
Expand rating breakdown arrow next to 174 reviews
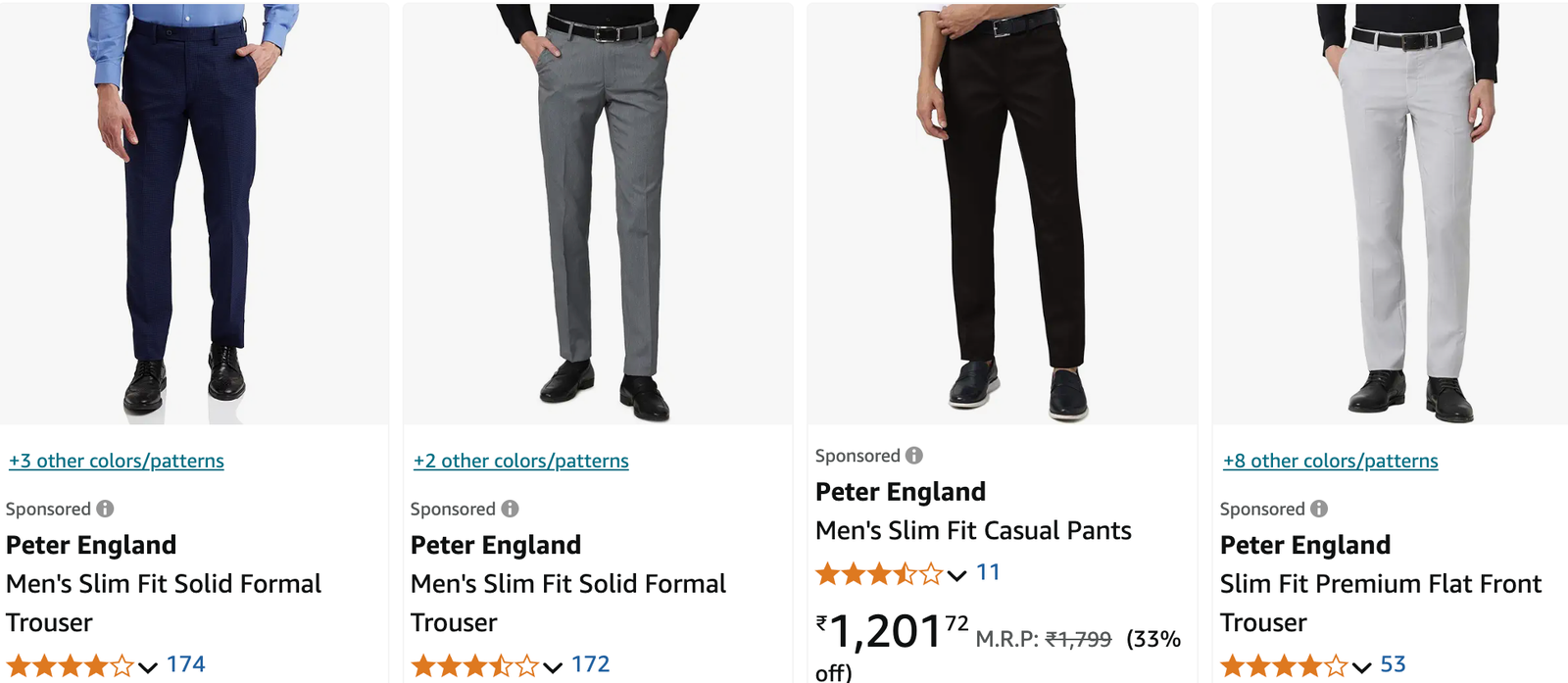148,667
